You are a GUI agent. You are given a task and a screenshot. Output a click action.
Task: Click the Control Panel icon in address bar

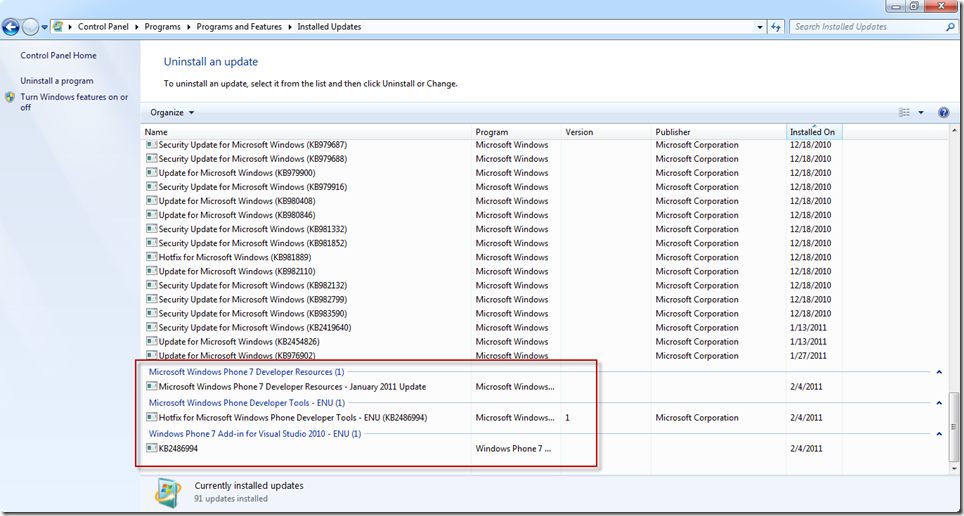click(x=58, y=26)
